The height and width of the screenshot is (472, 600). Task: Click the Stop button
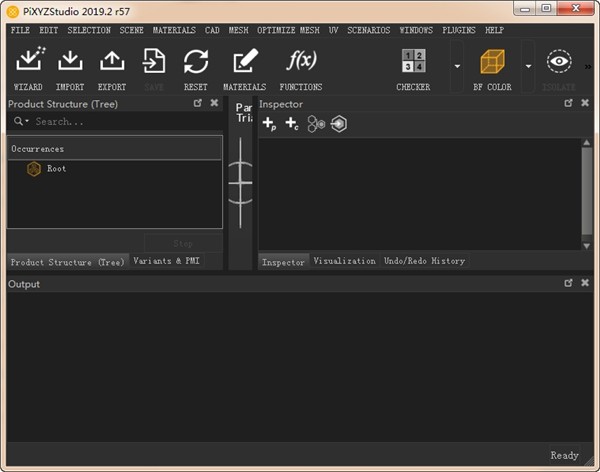tap(183, 243)
